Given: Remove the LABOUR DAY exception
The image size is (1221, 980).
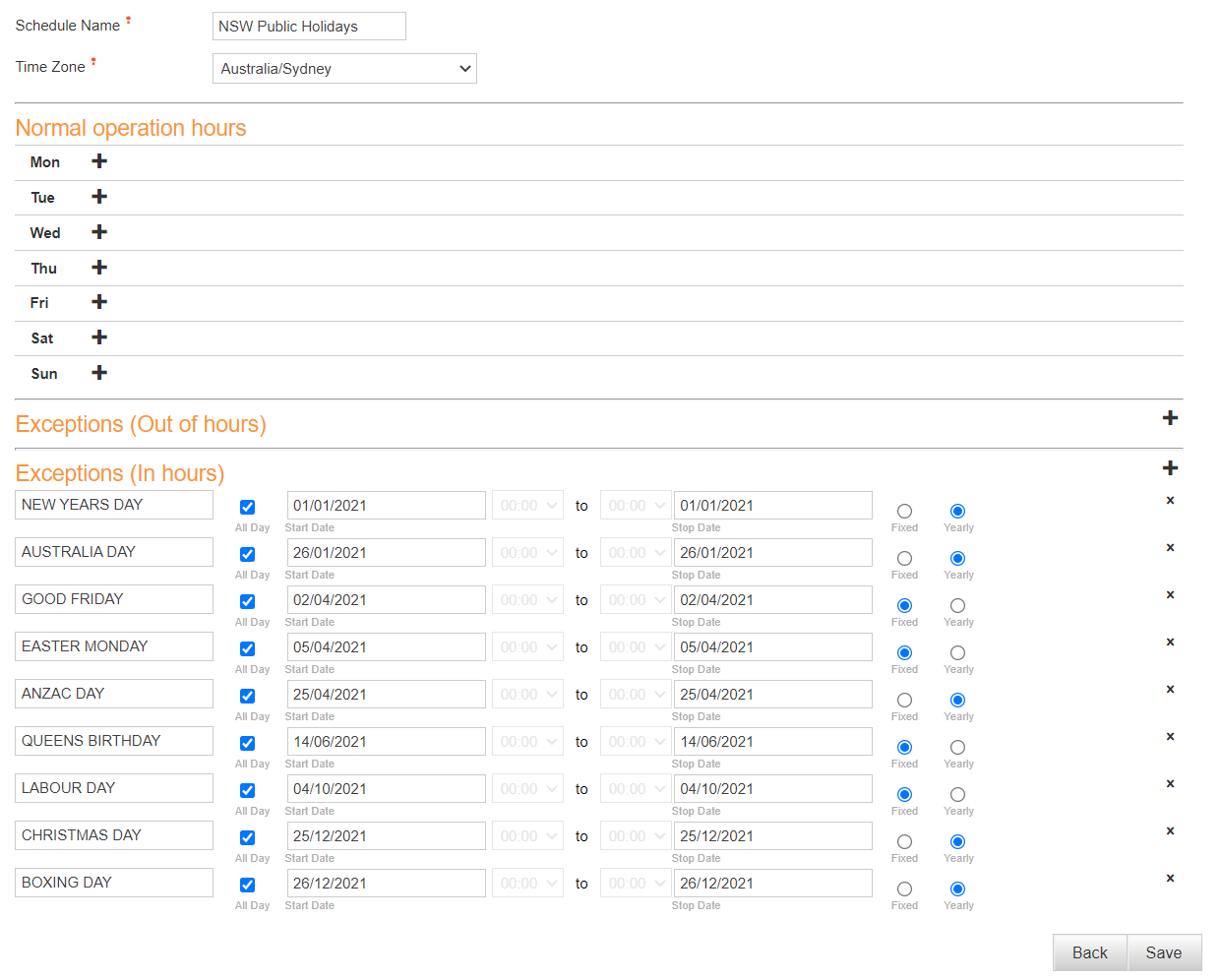Looking at the screenshot, I should (x=1170, y=784).
